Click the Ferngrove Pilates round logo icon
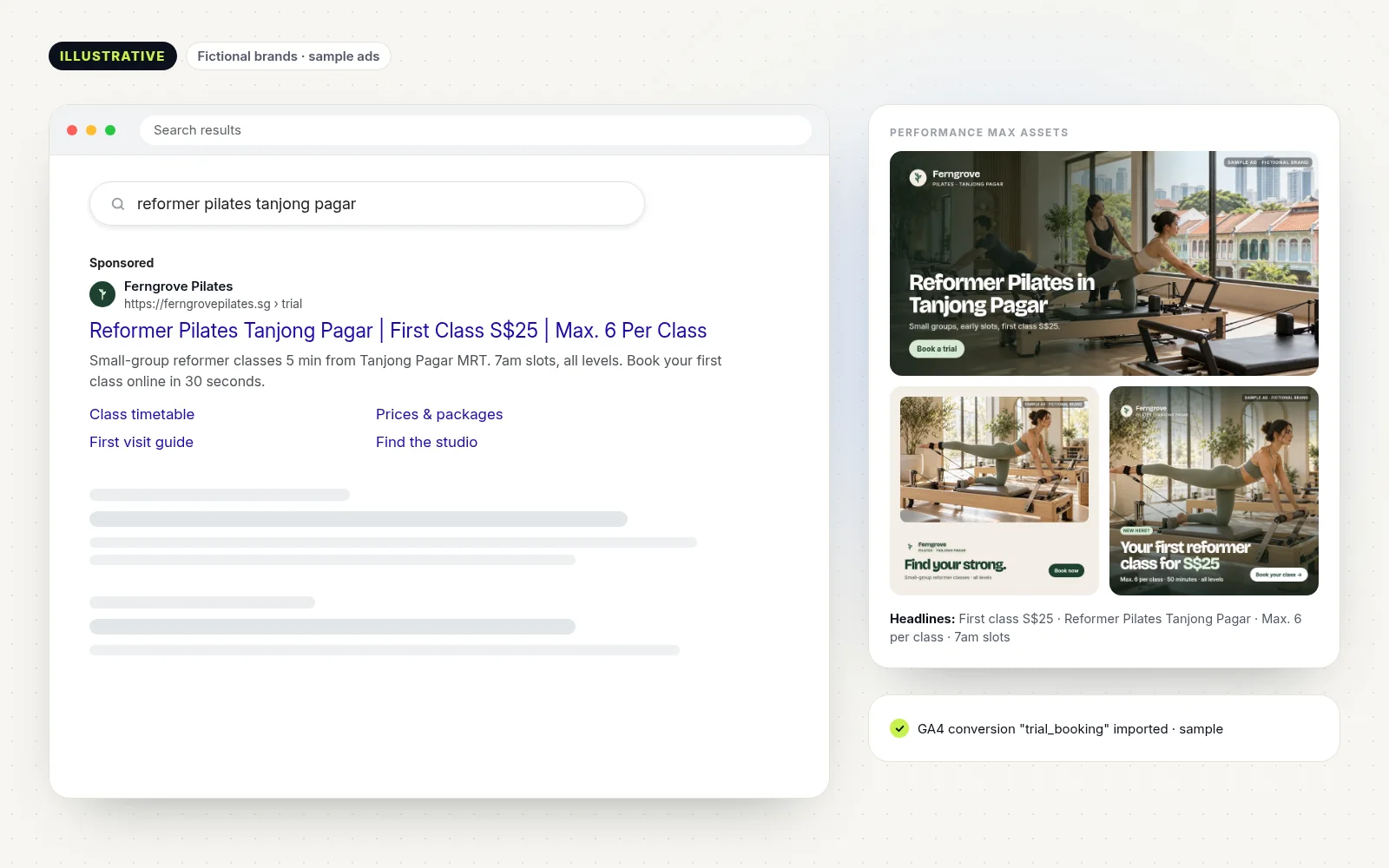 (x=102, y=294)
